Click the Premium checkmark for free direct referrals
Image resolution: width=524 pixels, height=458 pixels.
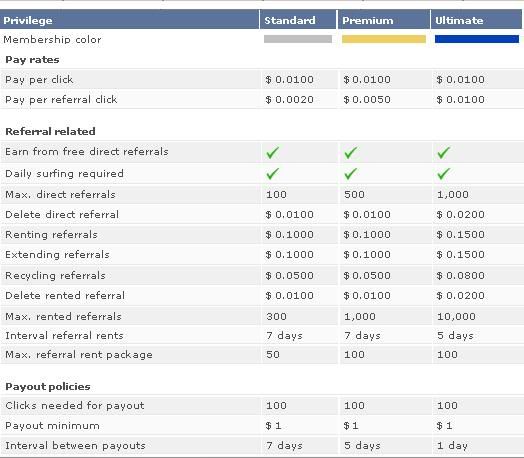tap(351, 153)
